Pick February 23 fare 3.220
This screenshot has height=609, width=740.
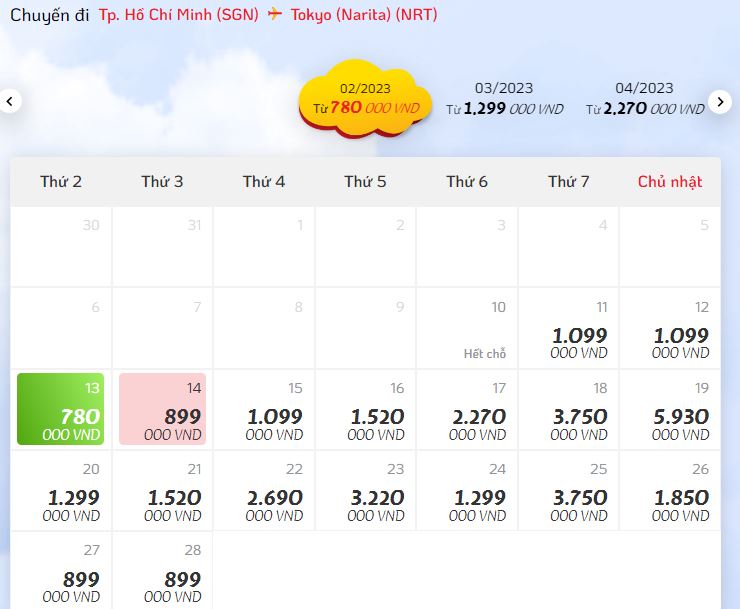pyautogui.click(x=366, y=491)
